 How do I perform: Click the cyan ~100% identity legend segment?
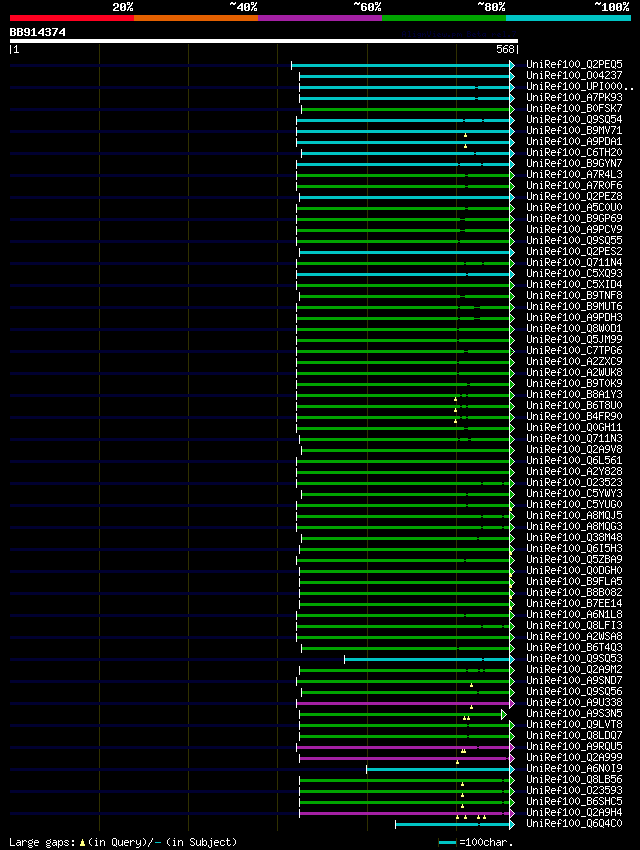568,18
